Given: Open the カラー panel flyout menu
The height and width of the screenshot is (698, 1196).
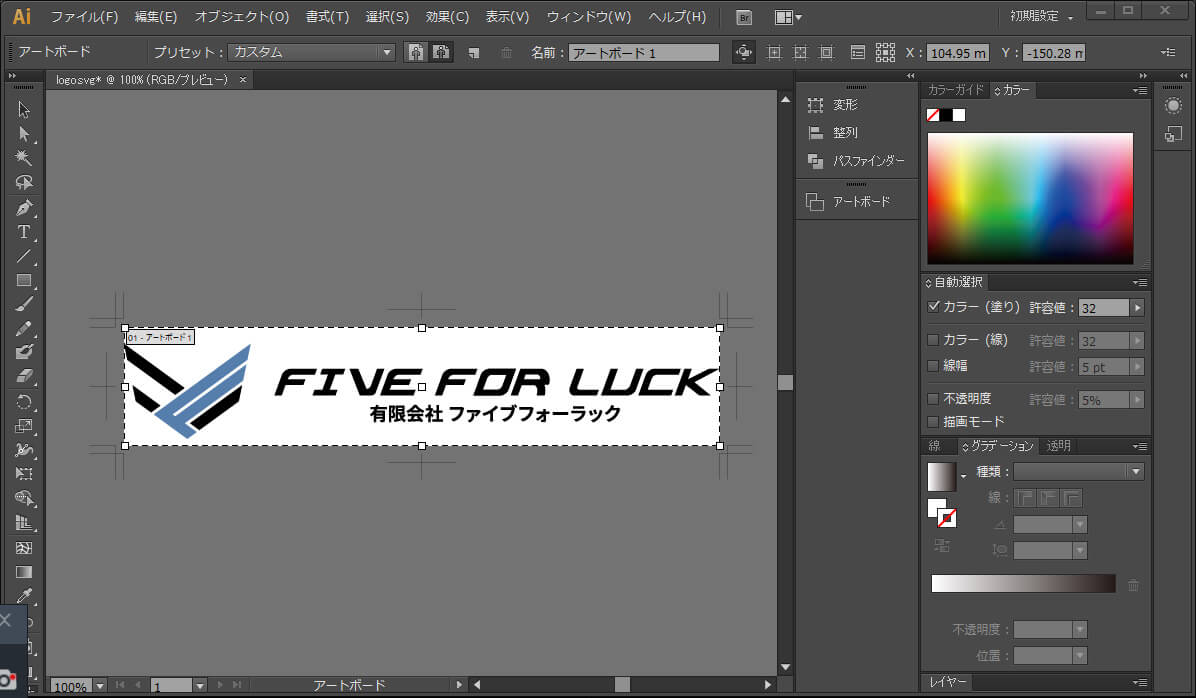Looking at the screenshot, I should click(1140, 90).
